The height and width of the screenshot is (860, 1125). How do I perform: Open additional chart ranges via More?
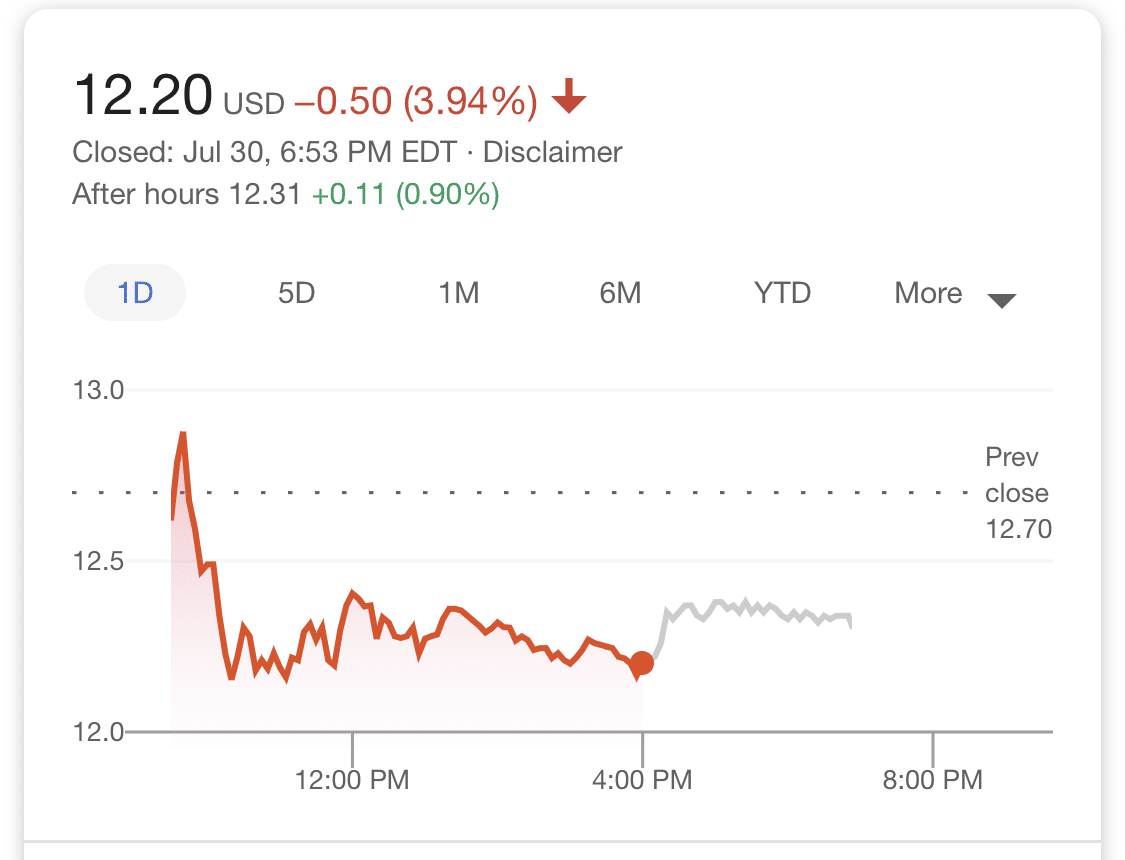click(x=928, y=293)
